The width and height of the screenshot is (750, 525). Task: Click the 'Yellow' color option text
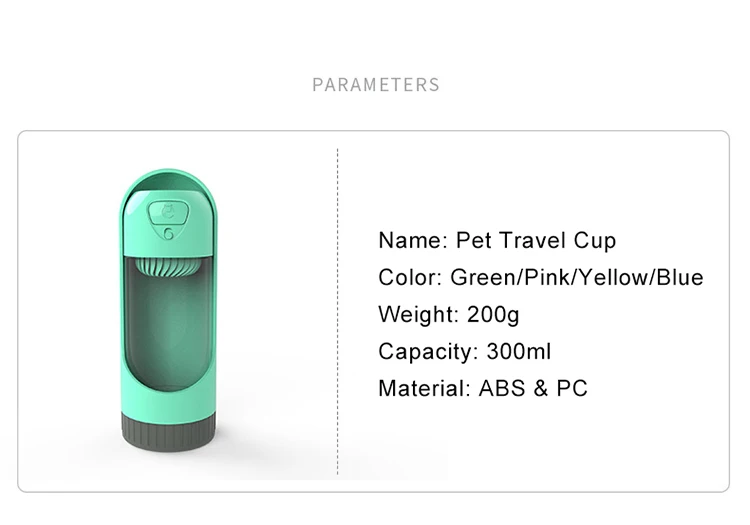[x=613, y=277]
